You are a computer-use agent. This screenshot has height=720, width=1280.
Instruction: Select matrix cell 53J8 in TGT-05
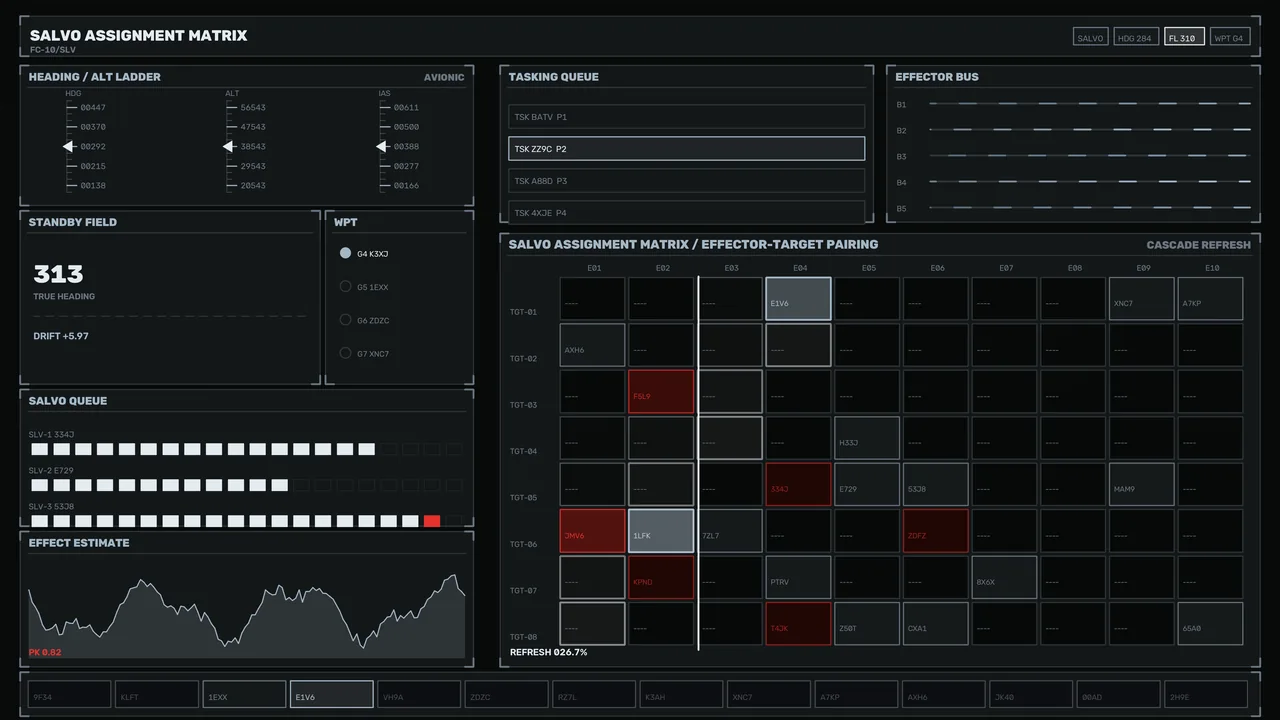pyautogui.click(x=935, y=484)
